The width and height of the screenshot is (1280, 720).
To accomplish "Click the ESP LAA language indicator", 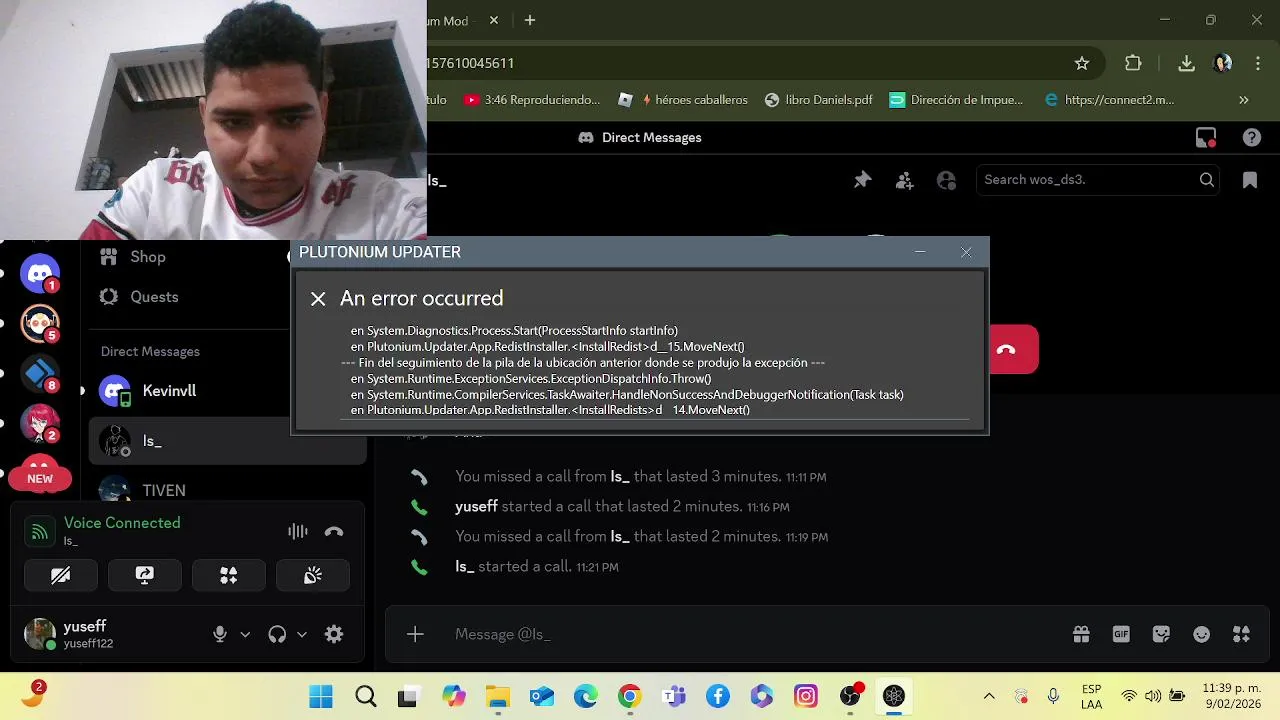I will pos(1091,696).
